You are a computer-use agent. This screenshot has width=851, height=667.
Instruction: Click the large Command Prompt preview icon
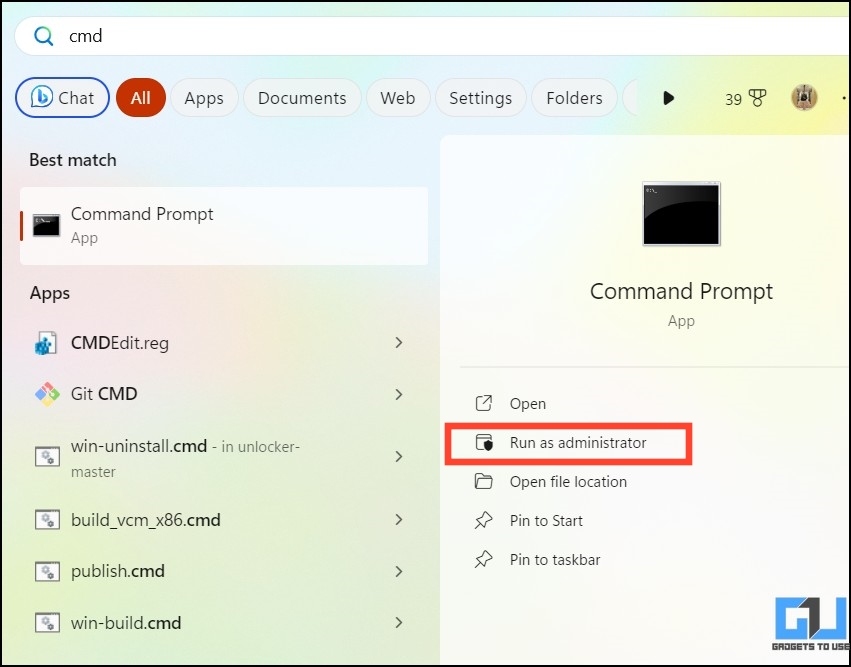pyautogui.click(x=681, y=214)
